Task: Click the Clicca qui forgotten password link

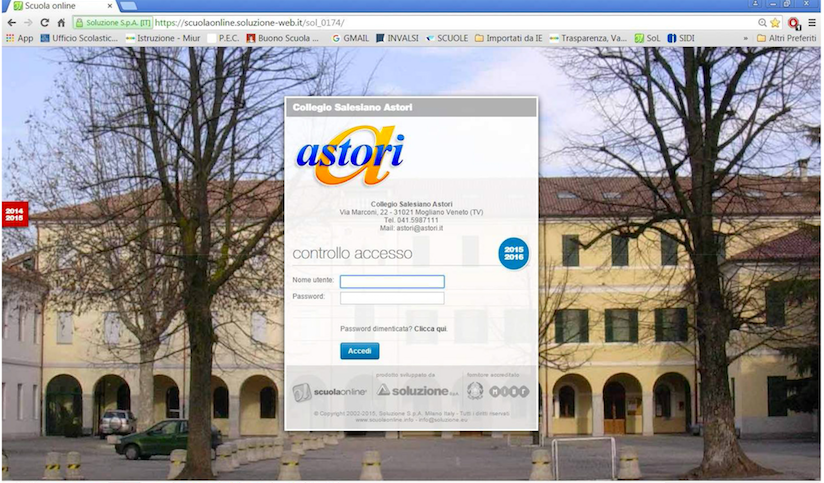Action: click(x=430, y=329)
